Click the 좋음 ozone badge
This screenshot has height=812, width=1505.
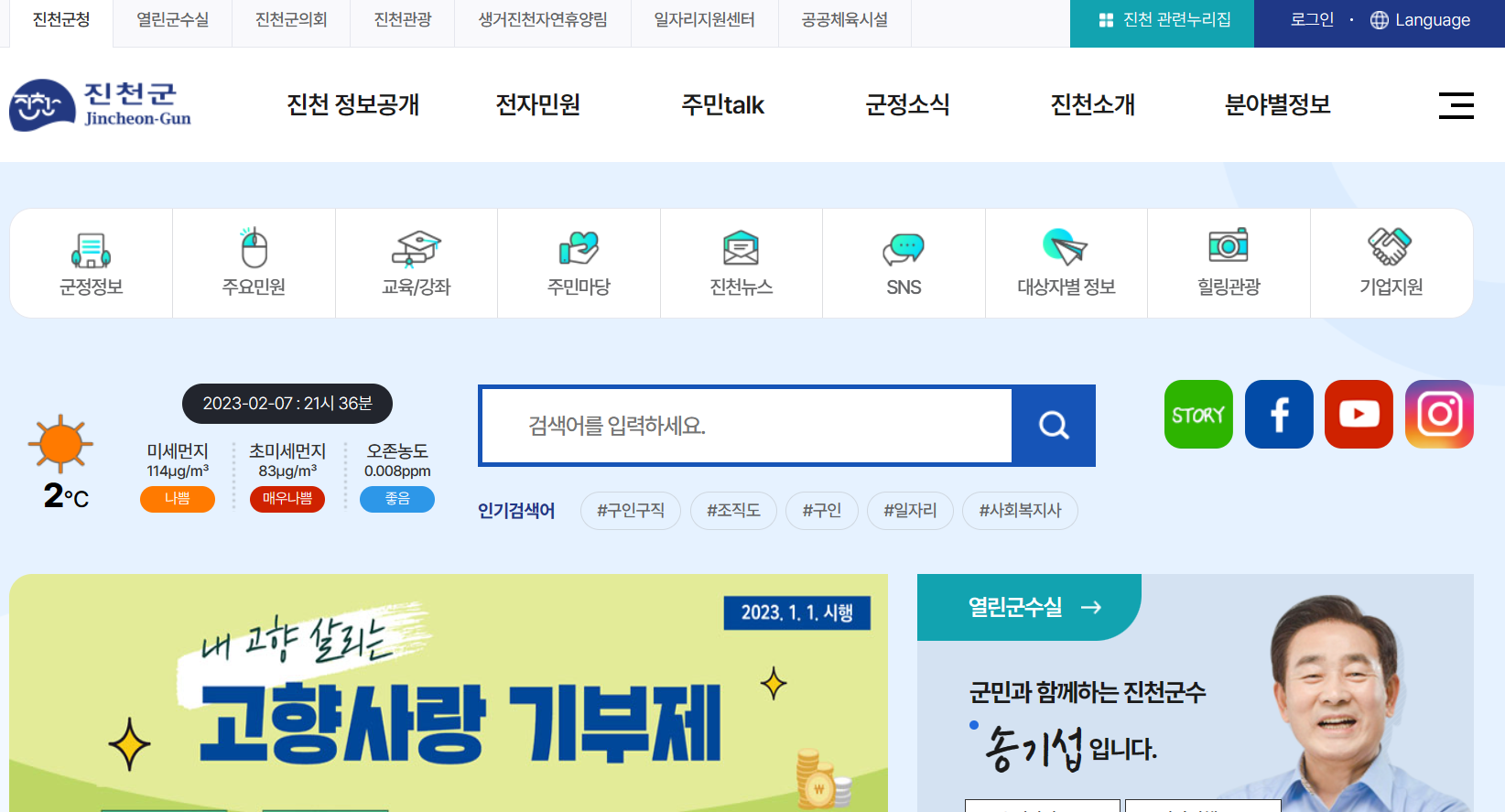click(x=397, y=499)
